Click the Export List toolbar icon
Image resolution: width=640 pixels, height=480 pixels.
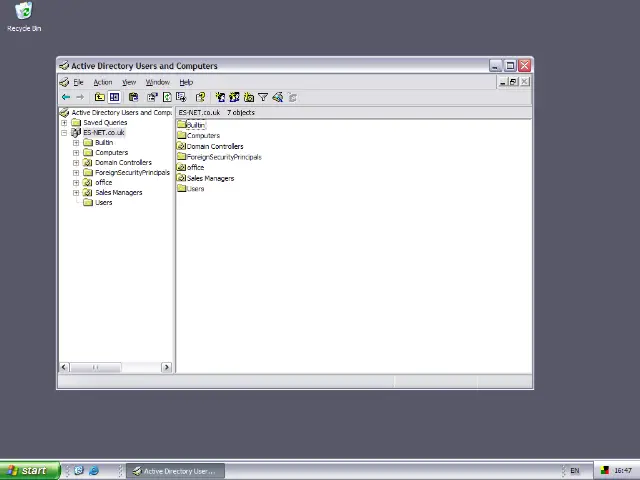pyautogui.click(x=181, y=97)
